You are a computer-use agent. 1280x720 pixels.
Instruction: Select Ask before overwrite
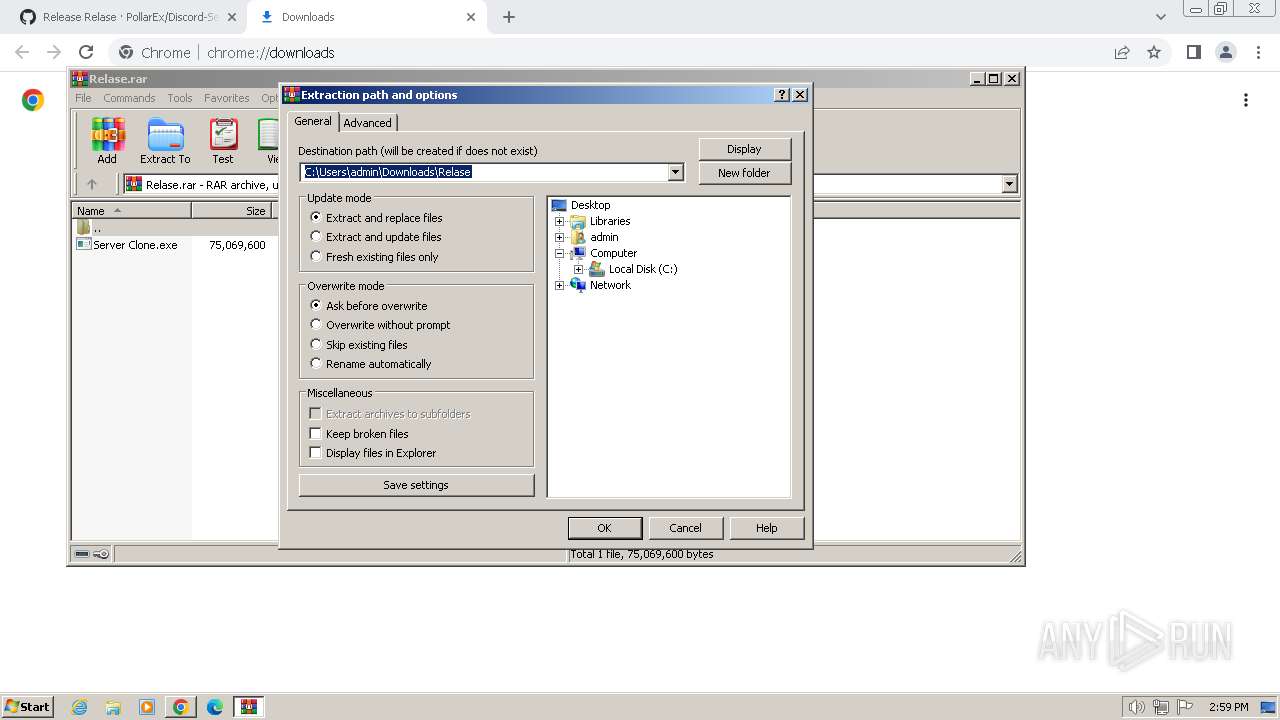(x=316, y=305)
